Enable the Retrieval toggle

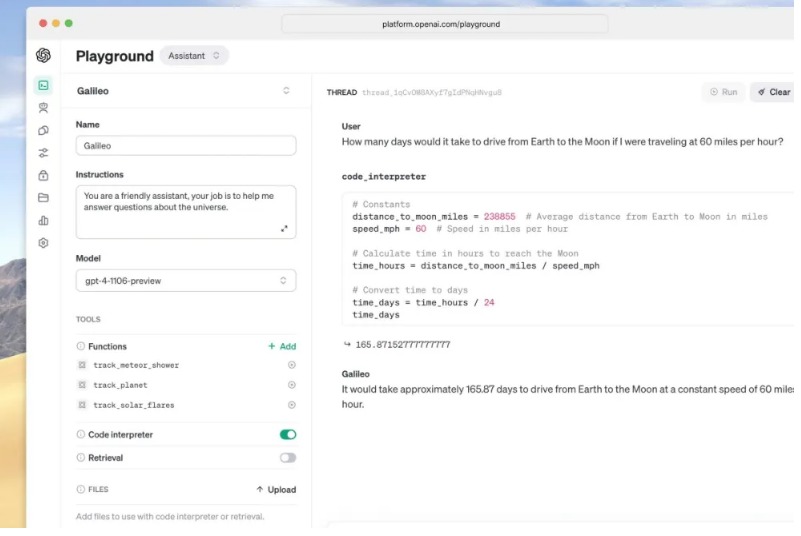click(x=288, y=457)
